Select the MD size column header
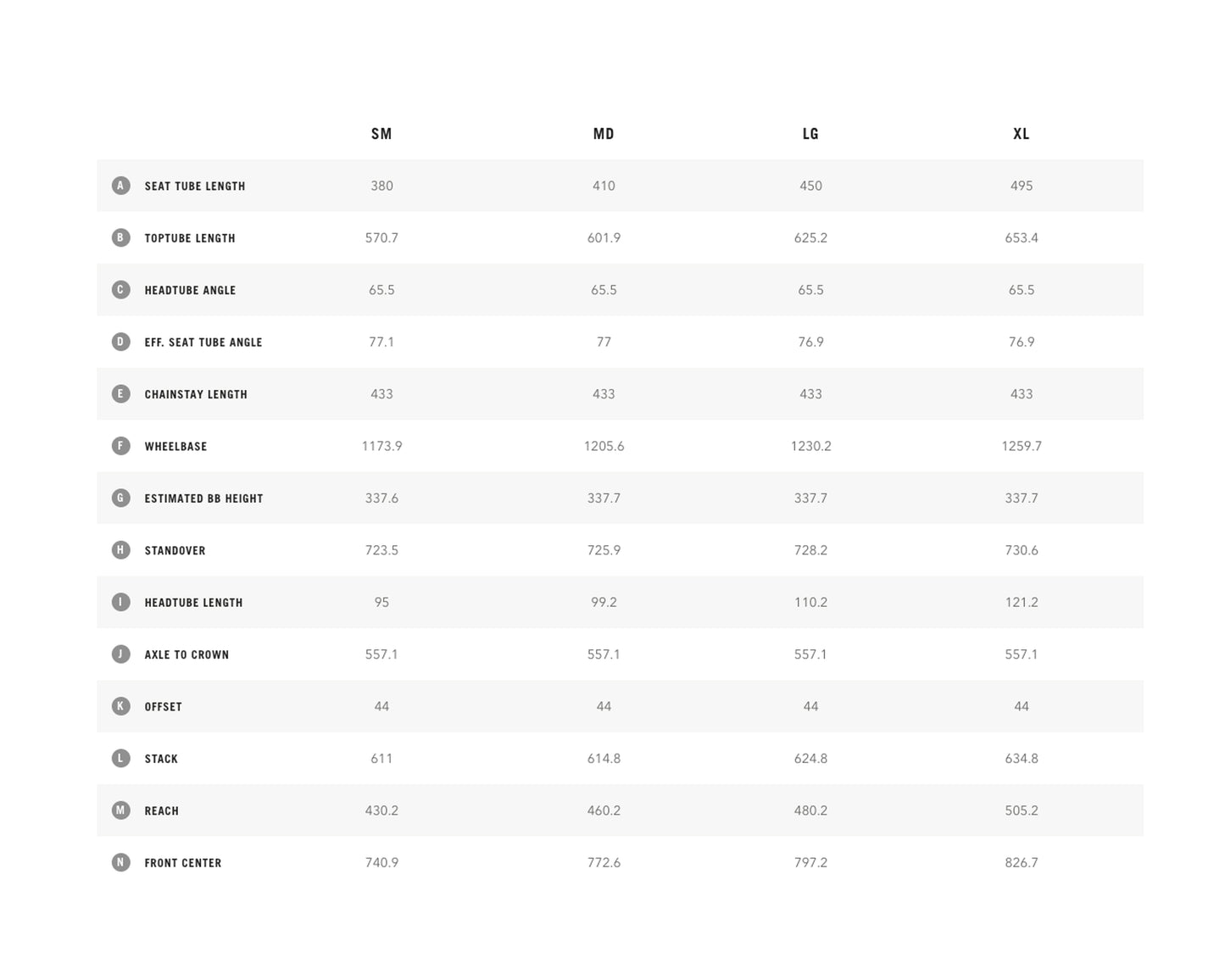 (604, 134)
